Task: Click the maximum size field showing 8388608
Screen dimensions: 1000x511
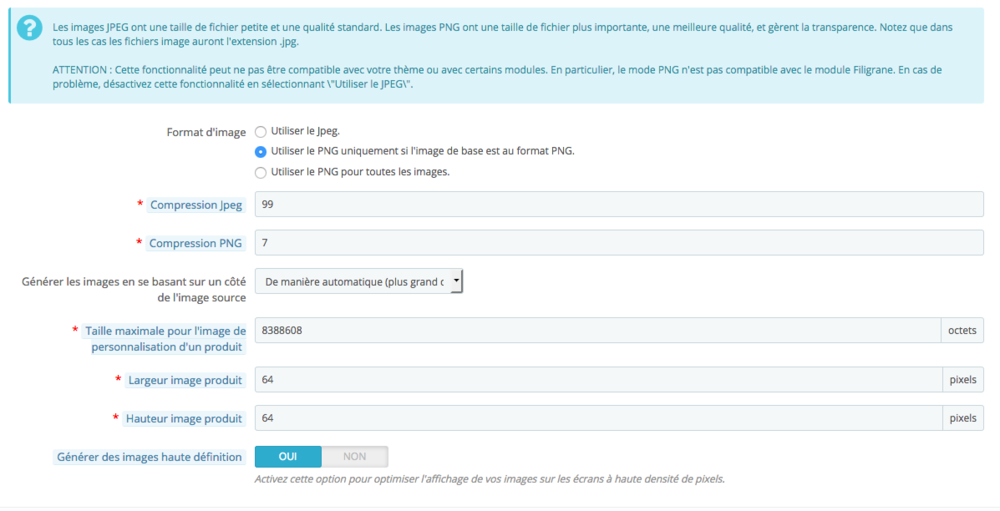Action: [x=598, y=330]
